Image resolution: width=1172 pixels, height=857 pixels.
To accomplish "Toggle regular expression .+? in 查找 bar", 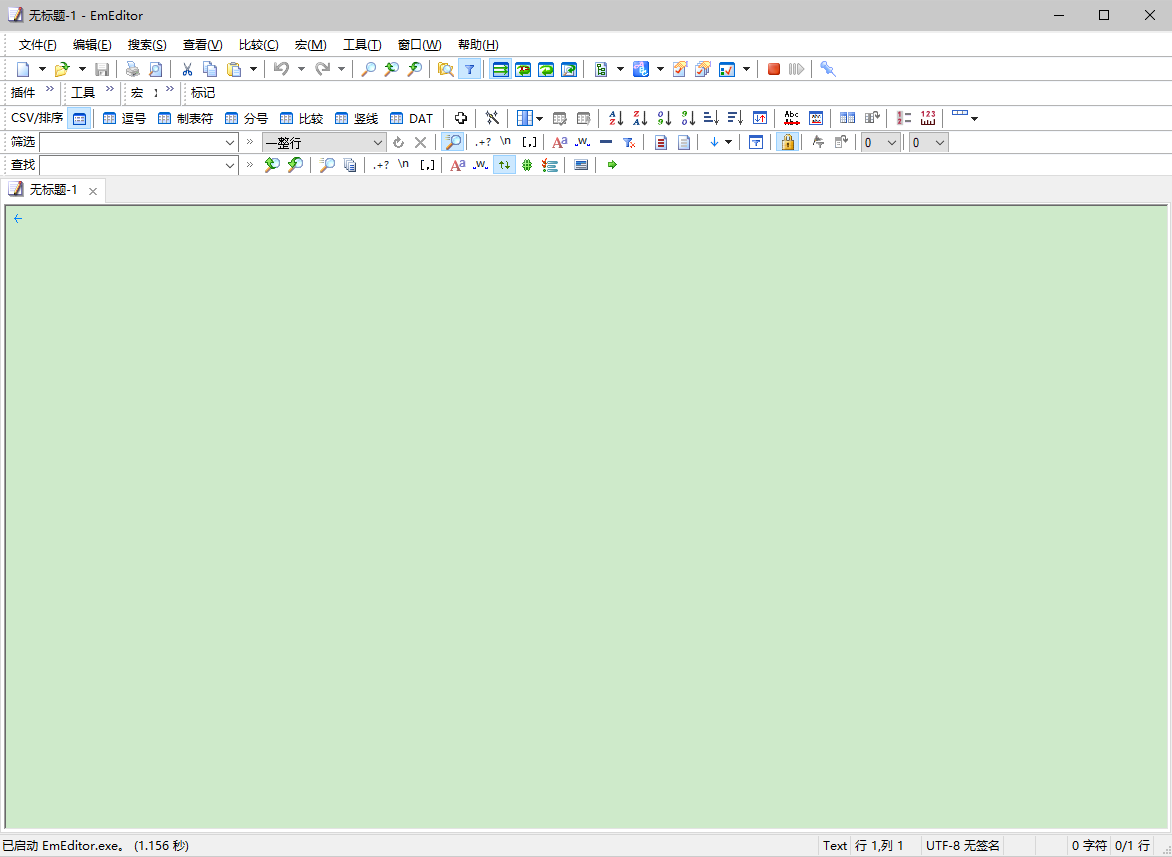I will click(x=380, y=165).
